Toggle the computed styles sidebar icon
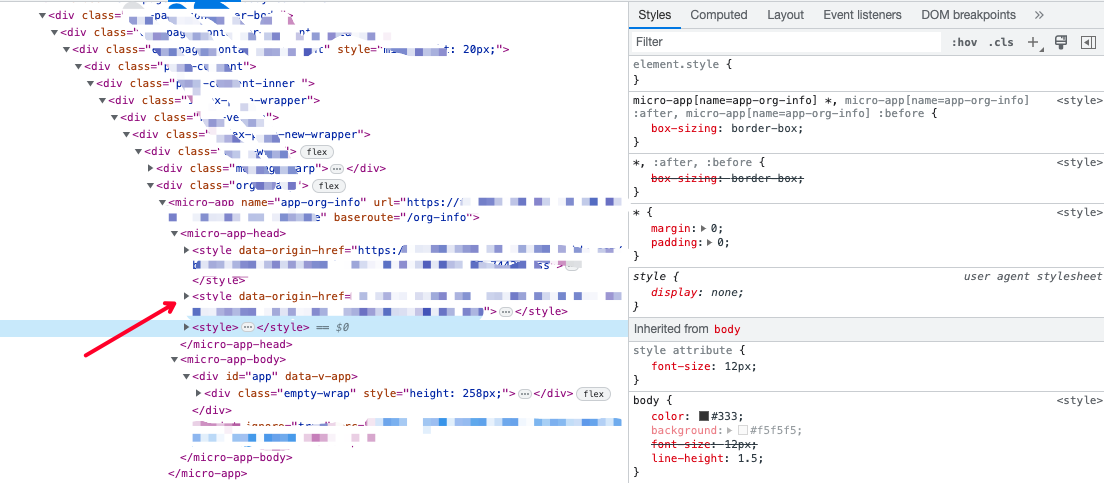 1089,42
